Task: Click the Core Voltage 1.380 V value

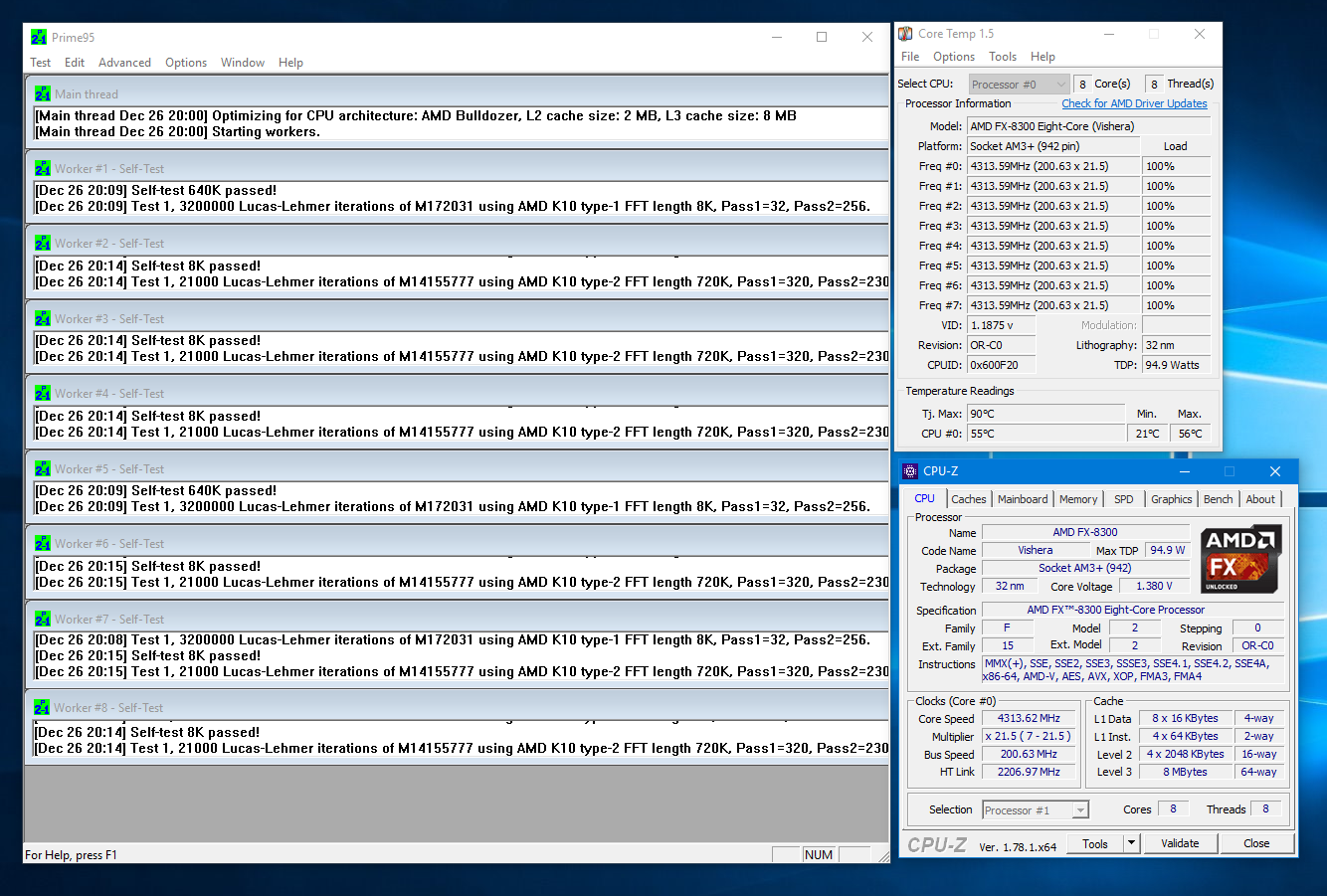Action: click(x=1154, y=586)
